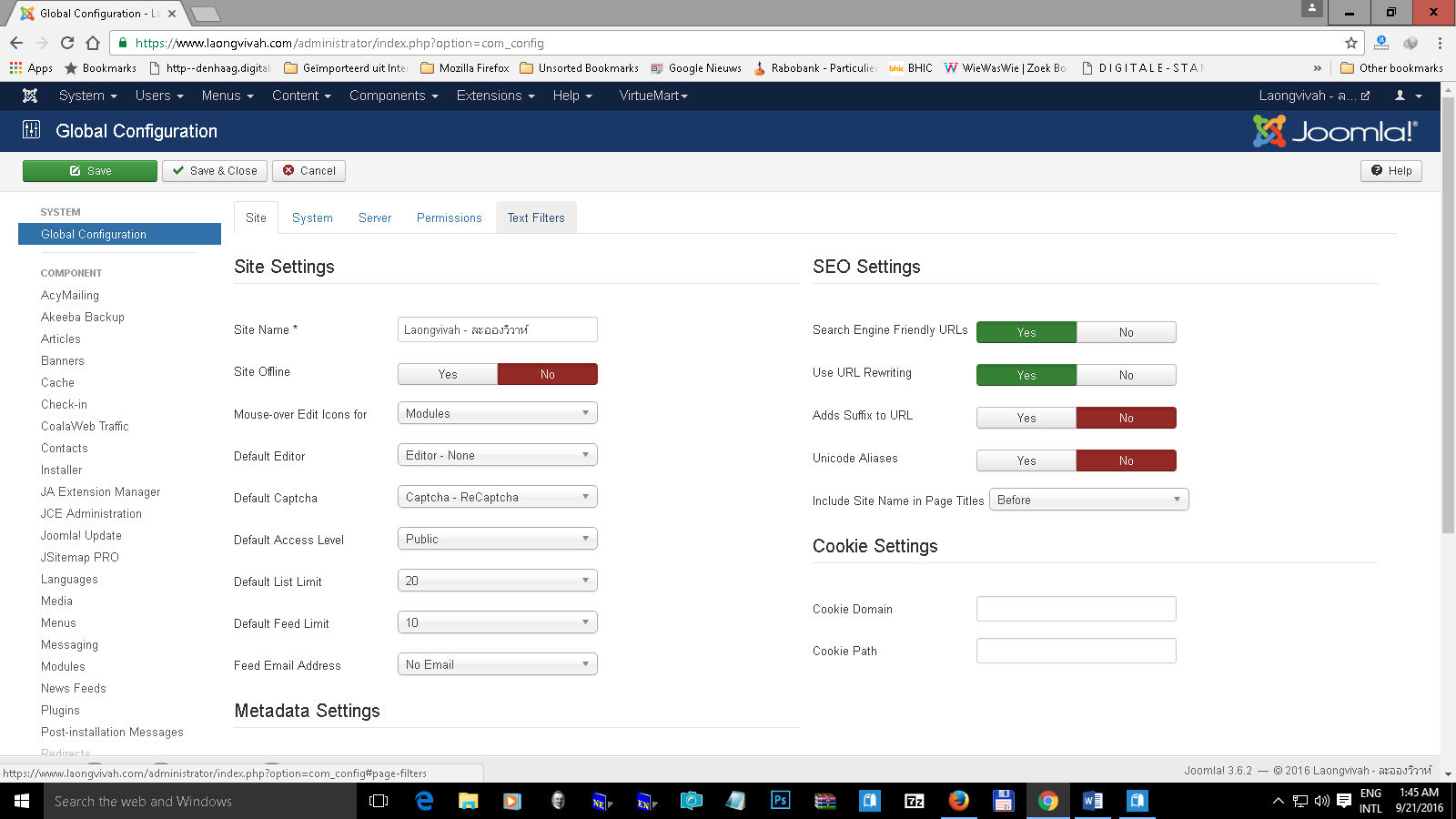
Task: Enable Adds Suffix to URL
Action: click(x=1026, y=418)
